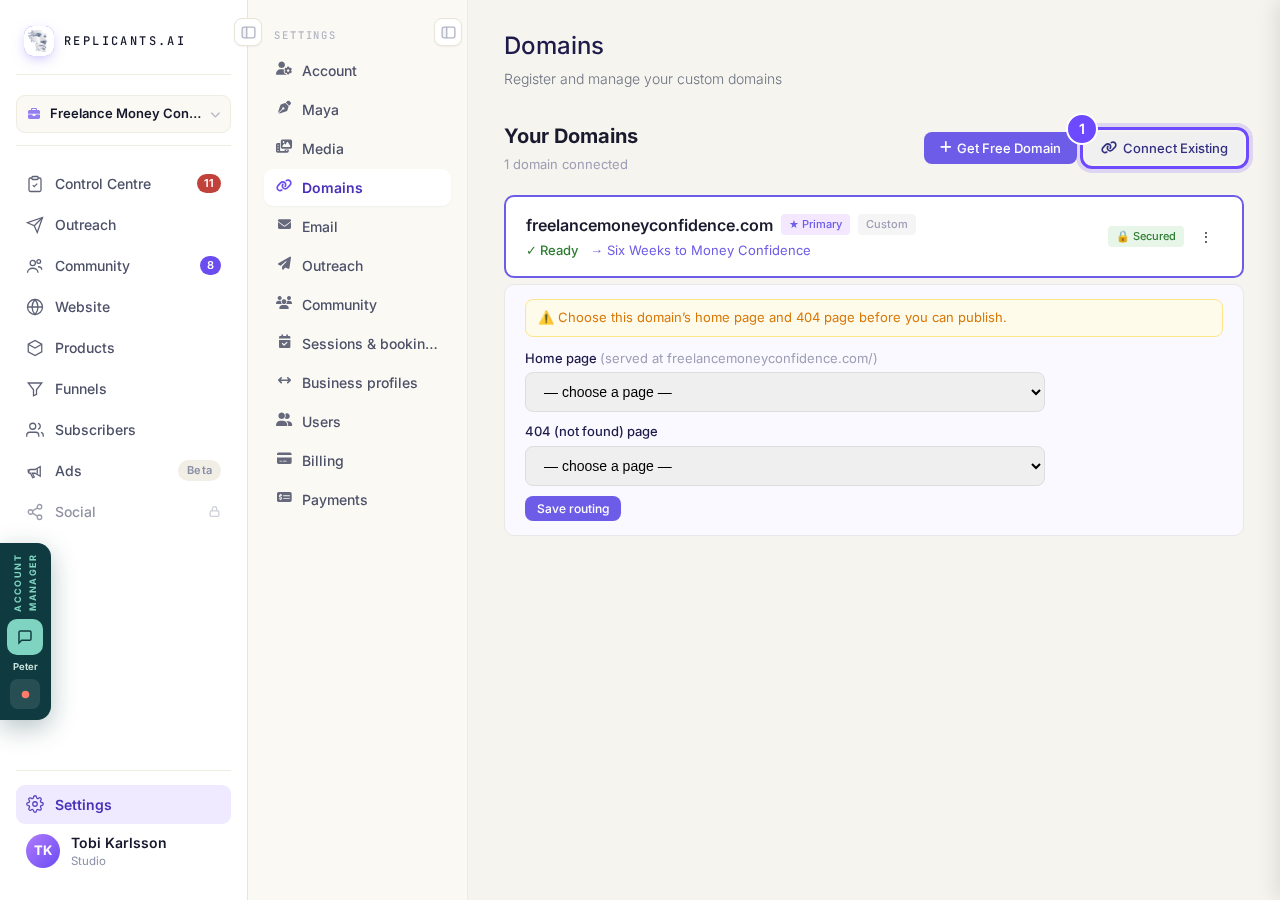1280x900 pixels.
Task: Collapse the Settings panel icon
Action: point(448,32)
